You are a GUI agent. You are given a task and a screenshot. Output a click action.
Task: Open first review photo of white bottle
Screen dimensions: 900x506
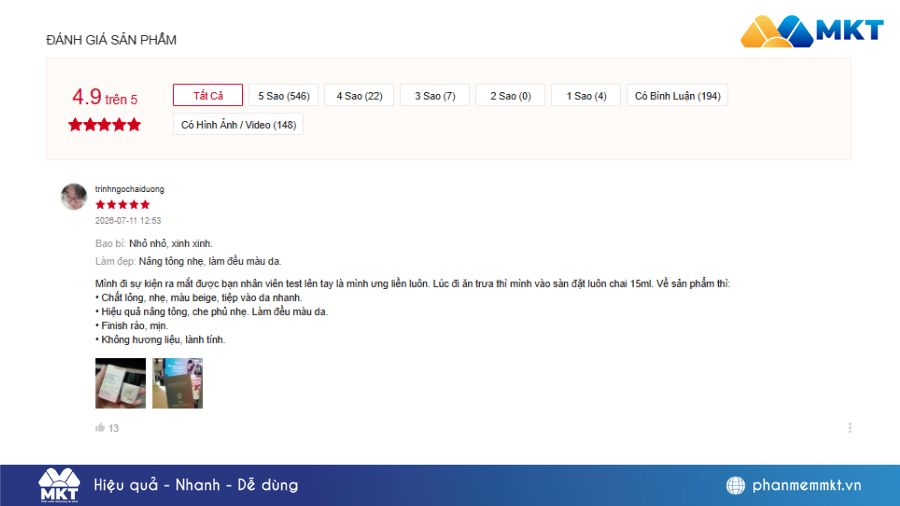click(x=121, y=383)
